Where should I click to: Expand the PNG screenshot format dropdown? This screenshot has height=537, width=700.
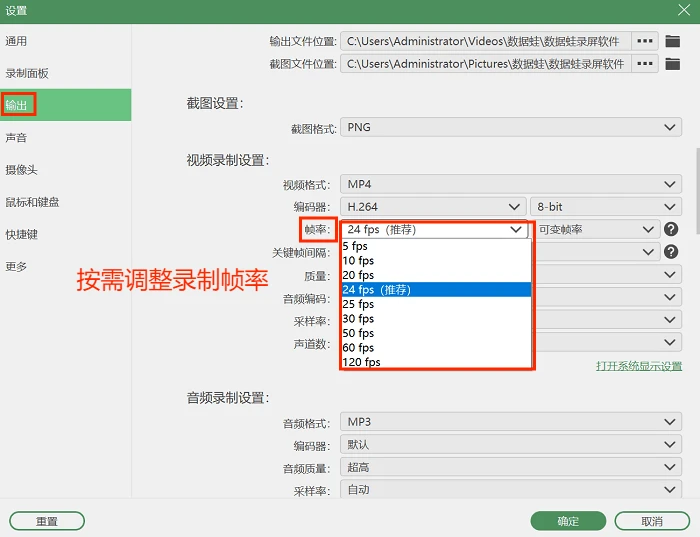[511, 127]
